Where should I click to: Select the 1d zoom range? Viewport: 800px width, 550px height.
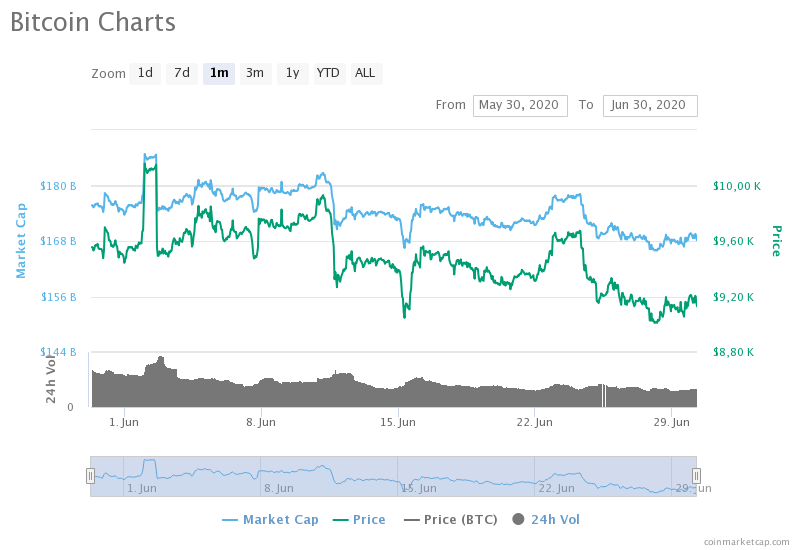tap(145, 73)
